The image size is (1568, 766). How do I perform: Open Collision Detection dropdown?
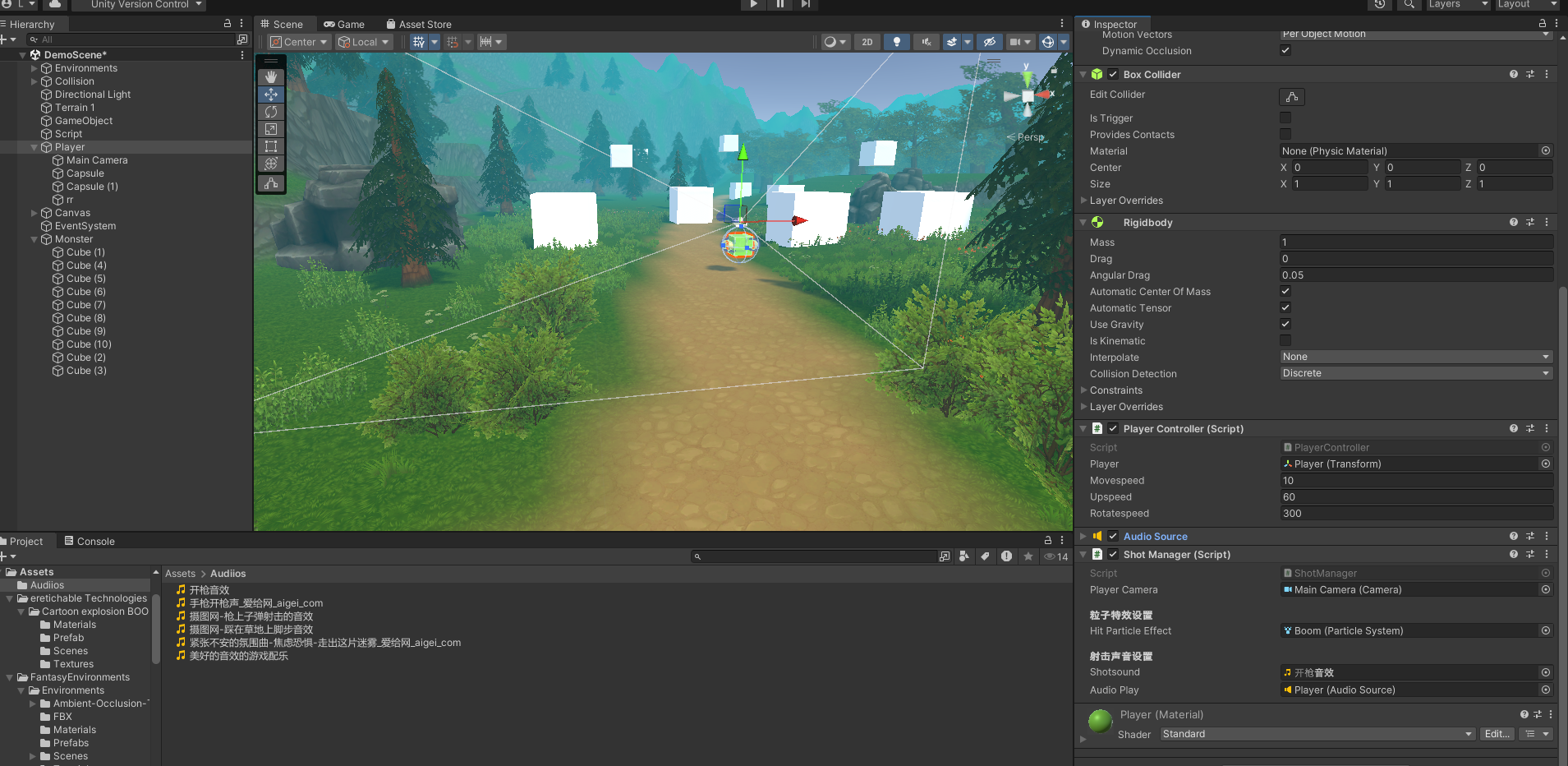point(1416,373)
